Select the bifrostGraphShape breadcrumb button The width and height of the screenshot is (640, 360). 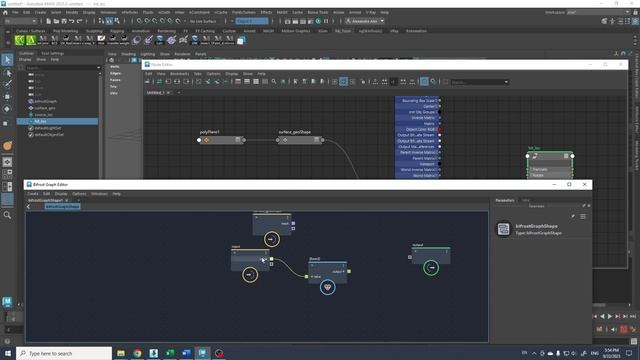tap(62, 207)
